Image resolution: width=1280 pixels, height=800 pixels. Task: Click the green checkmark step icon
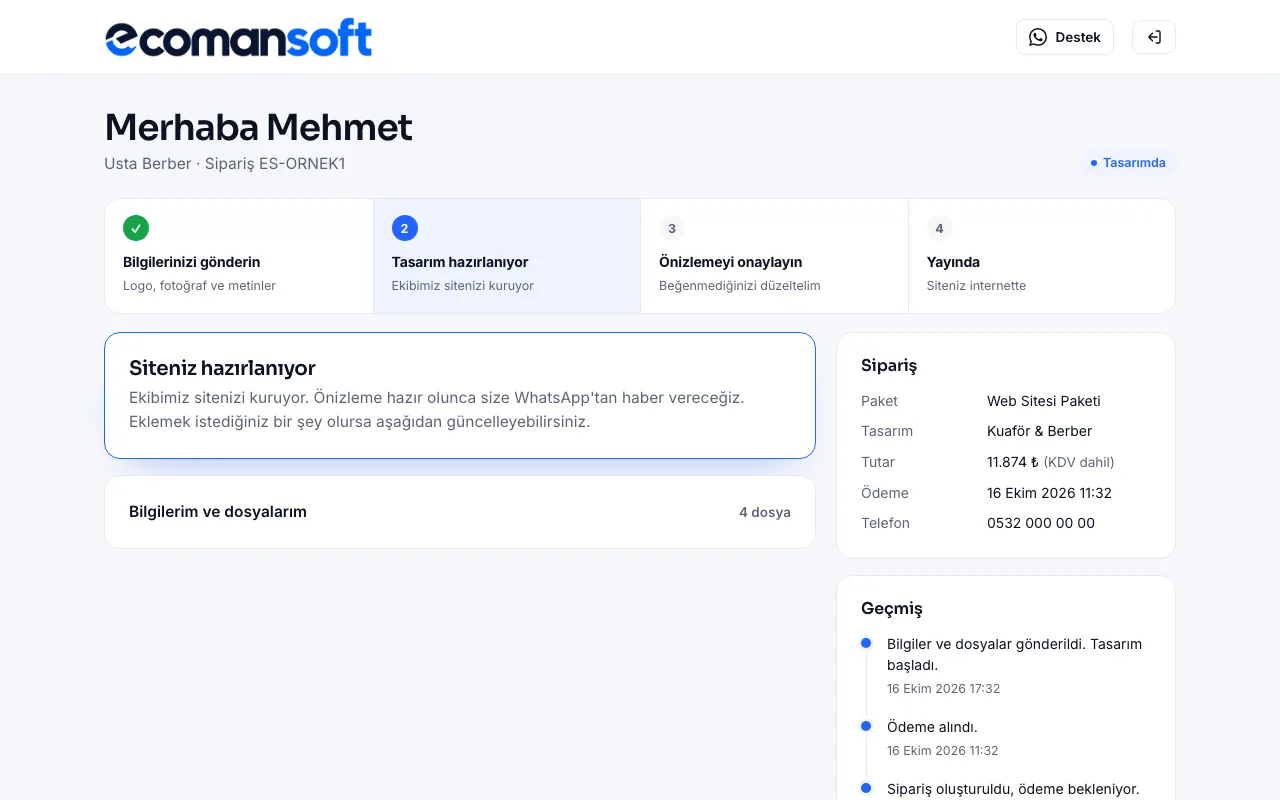click(136, 228)
